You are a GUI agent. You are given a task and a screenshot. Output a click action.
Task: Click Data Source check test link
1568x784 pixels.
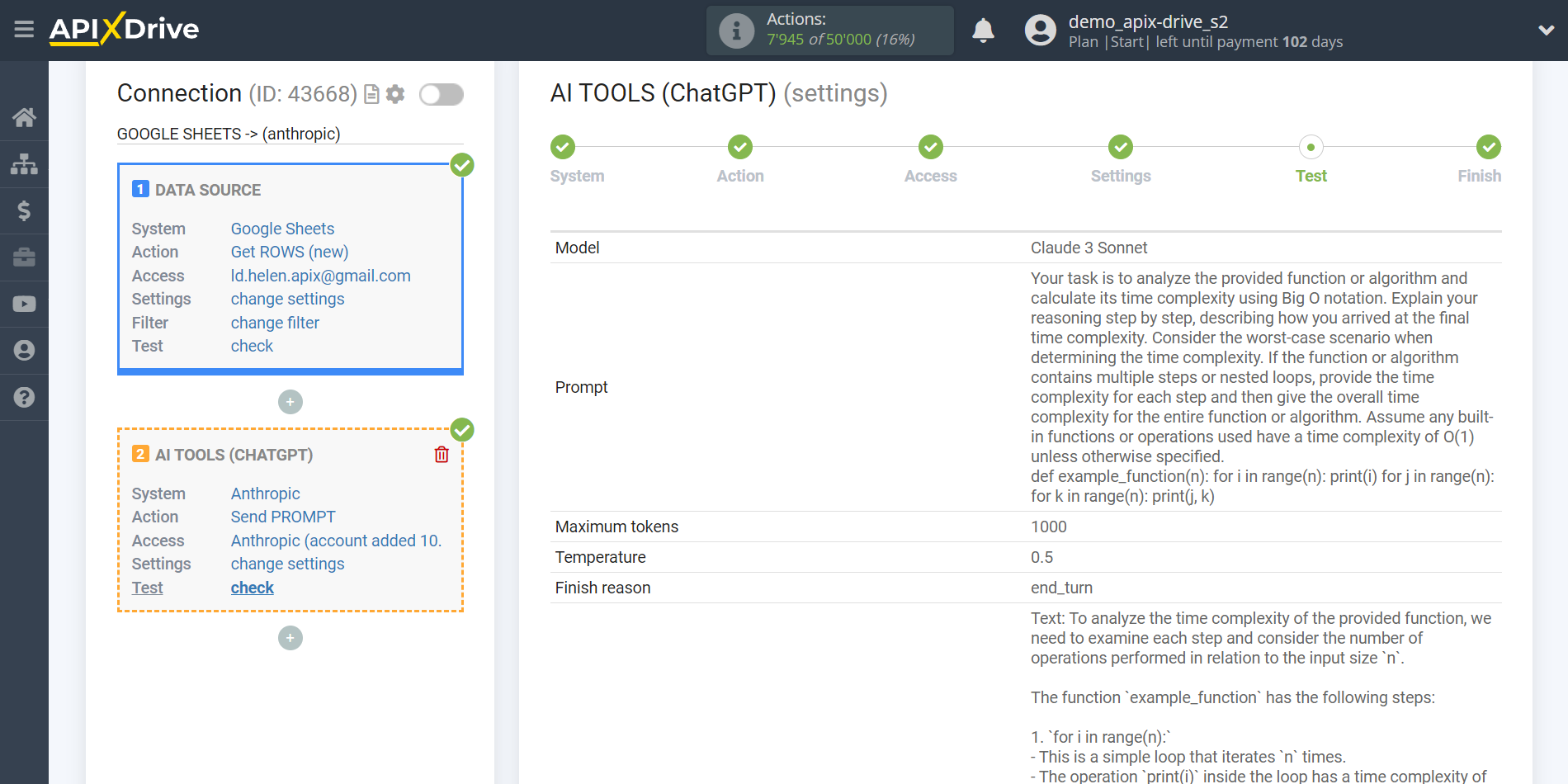click(252, 346)
